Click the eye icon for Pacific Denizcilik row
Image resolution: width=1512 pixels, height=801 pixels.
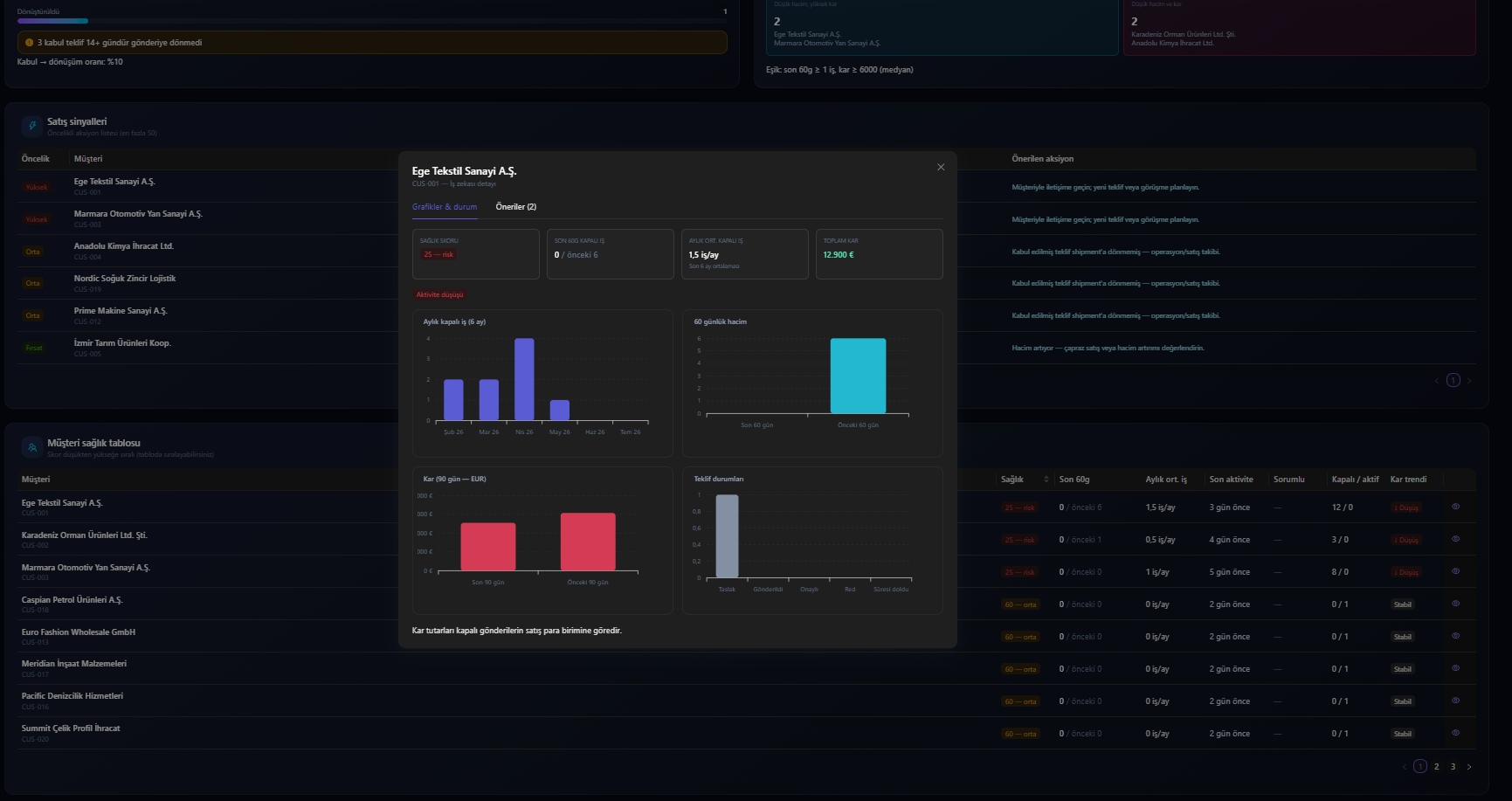(x=1455, y=701)
